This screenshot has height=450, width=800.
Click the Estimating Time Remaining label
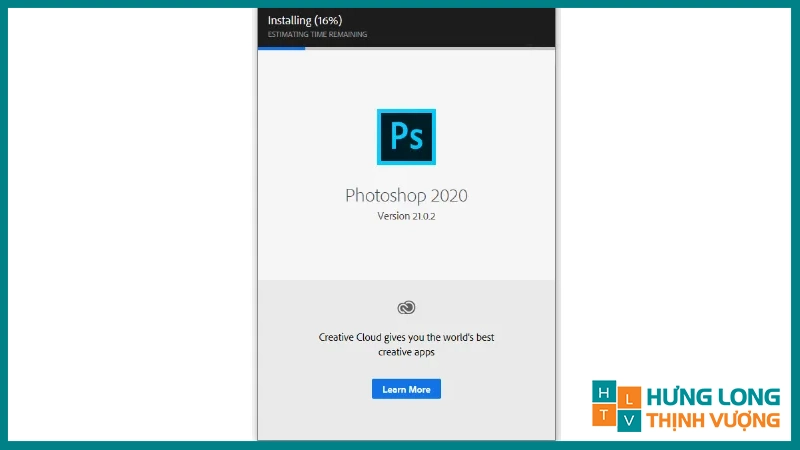pyautogui.click(x=317, y=35)
